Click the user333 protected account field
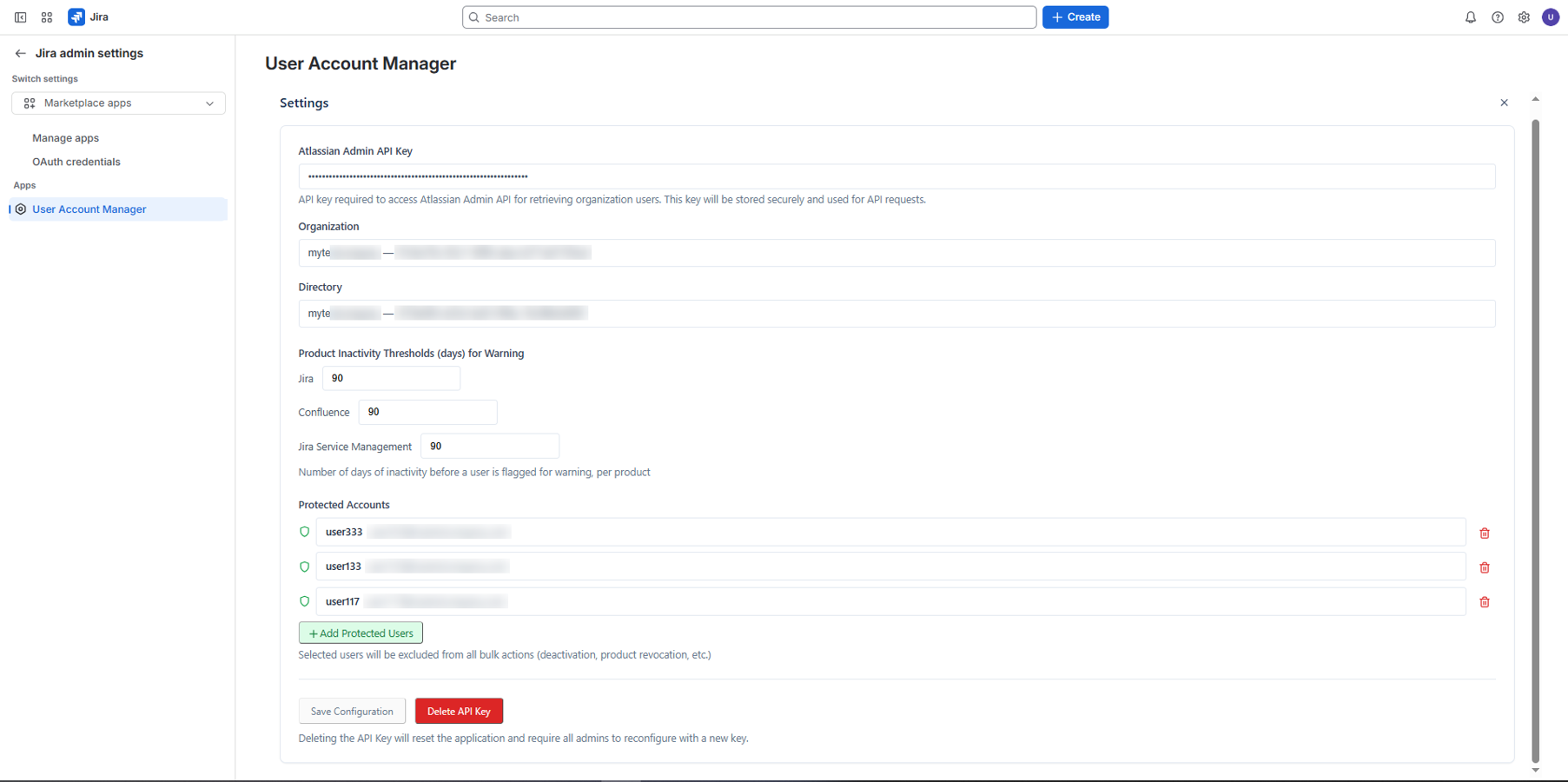Screen dimensions: 1568x782 click(890, 532)
